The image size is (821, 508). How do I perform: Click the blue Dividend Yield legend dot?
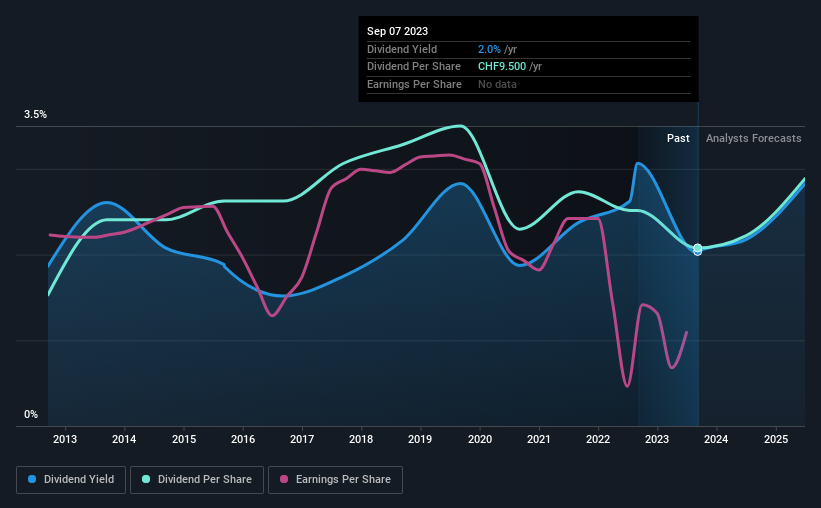(x=32, y=479)
